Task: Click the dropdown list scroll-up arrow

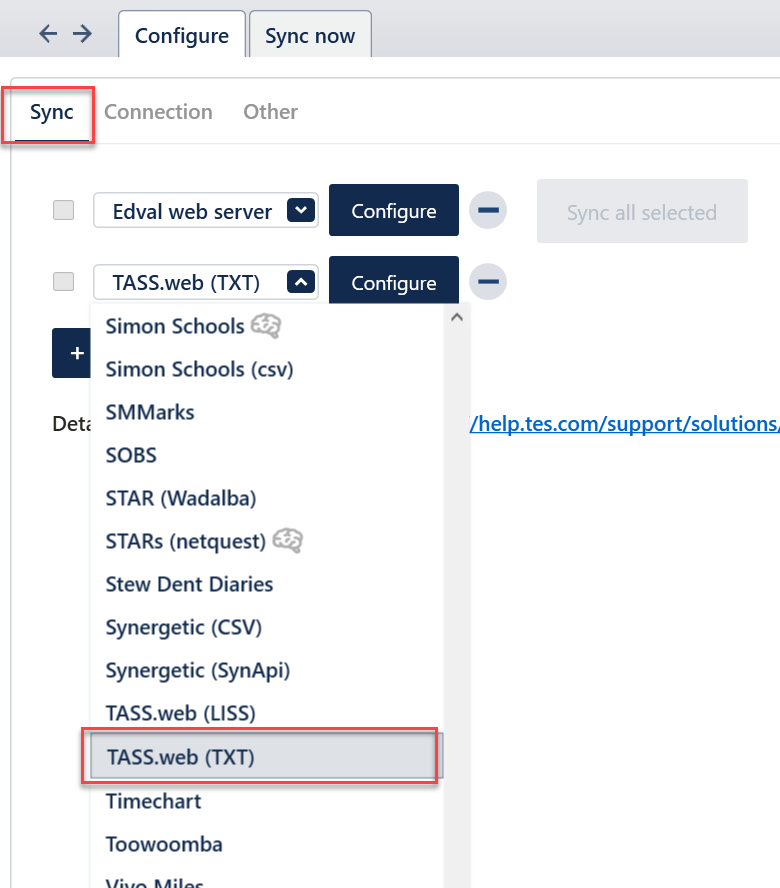Action: click(x=457, y=317)
